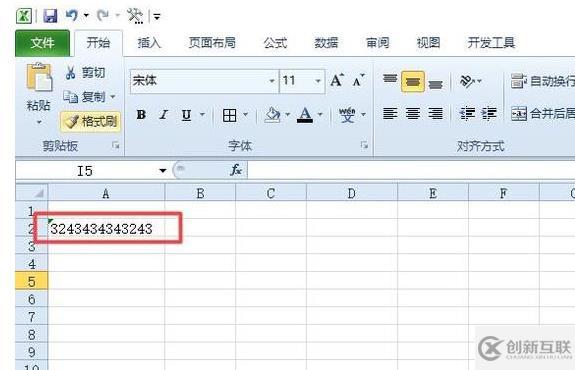Switch to 页面布局 (Page Layout) tab
The image size is (575, 370).
click(x=212, y=43)
